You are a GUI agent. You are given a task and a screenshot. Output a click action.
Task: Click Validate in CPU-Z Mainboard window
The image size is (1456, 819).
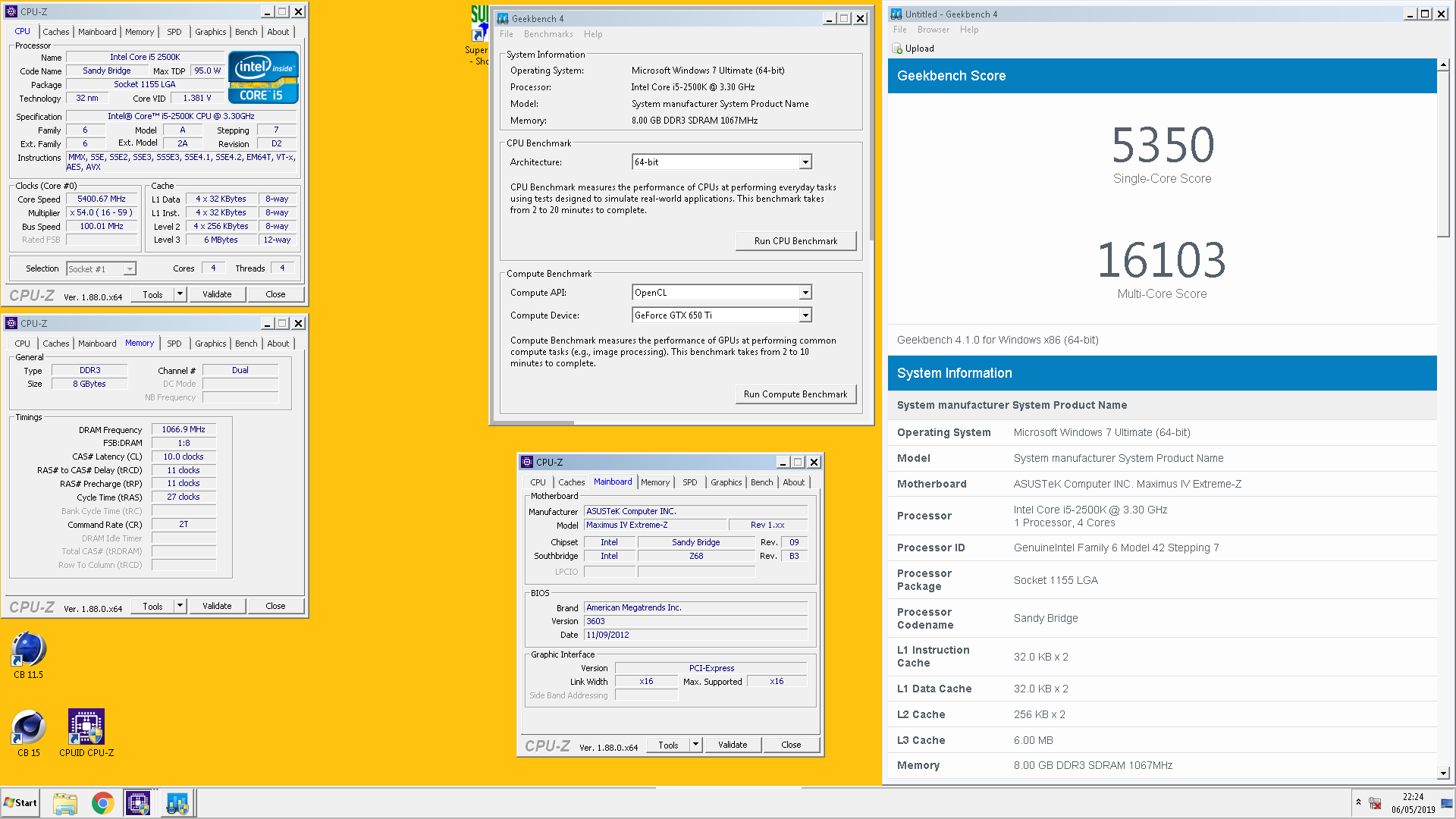point(733,745)
